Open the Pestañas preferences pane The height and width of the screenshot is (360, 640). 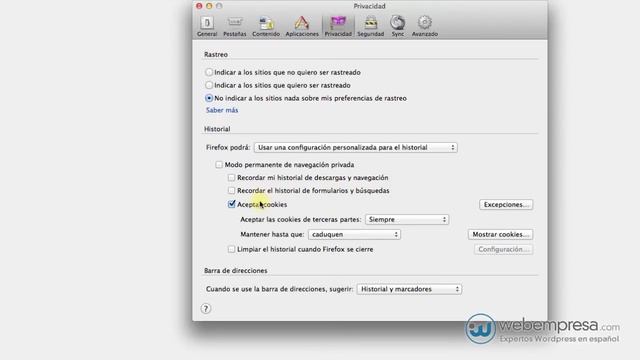click(235, 26)
